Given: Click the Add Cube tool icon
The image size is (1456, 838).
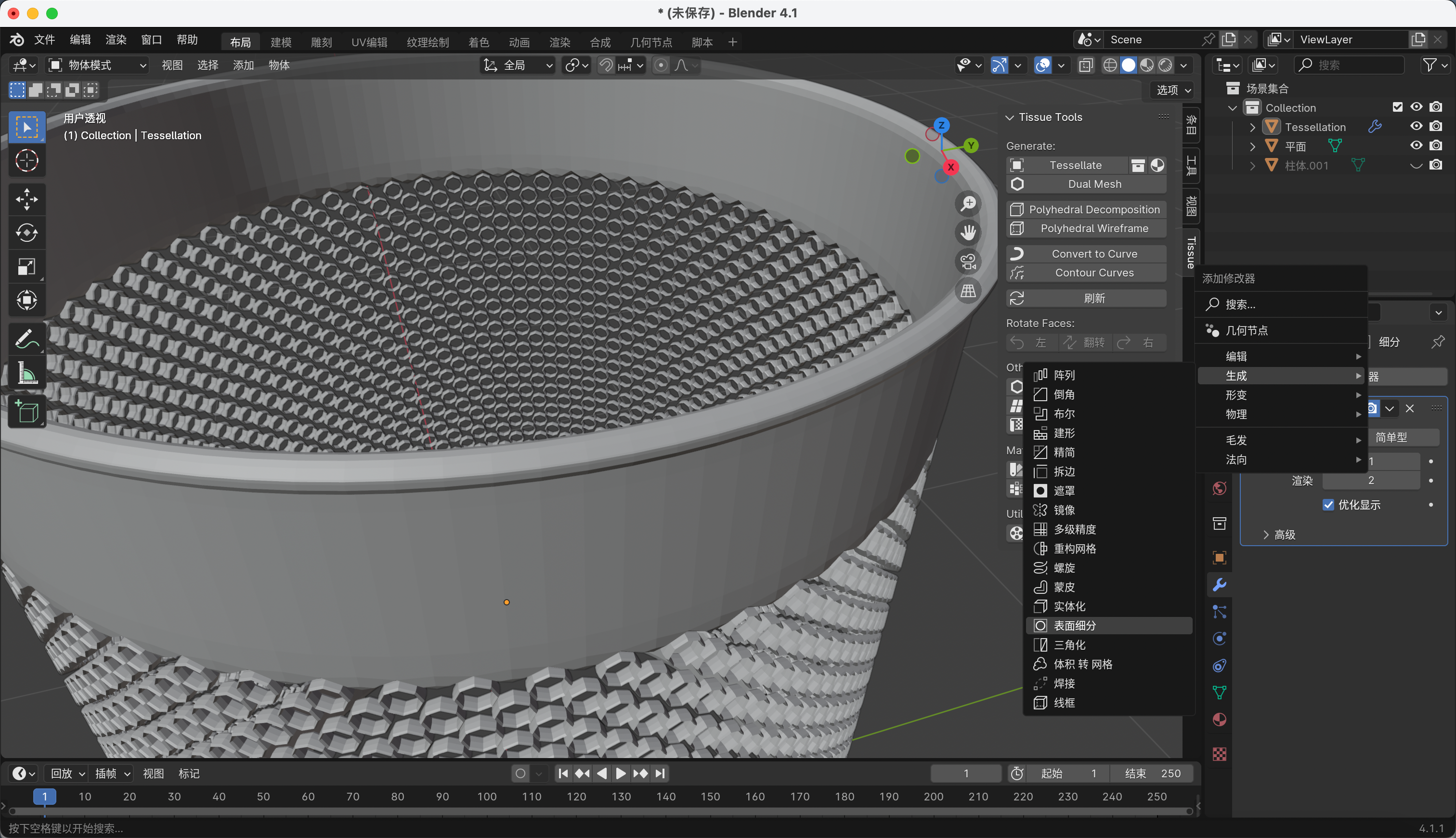Looking at the screenshot, I should click(x=26, y=412).
